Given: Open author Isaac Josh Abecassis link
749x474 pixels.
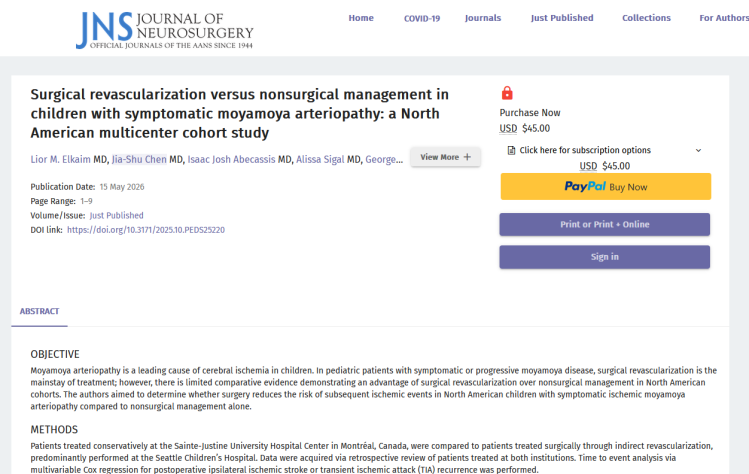Looking at the screenshot, I should click(x=231, y=160).
